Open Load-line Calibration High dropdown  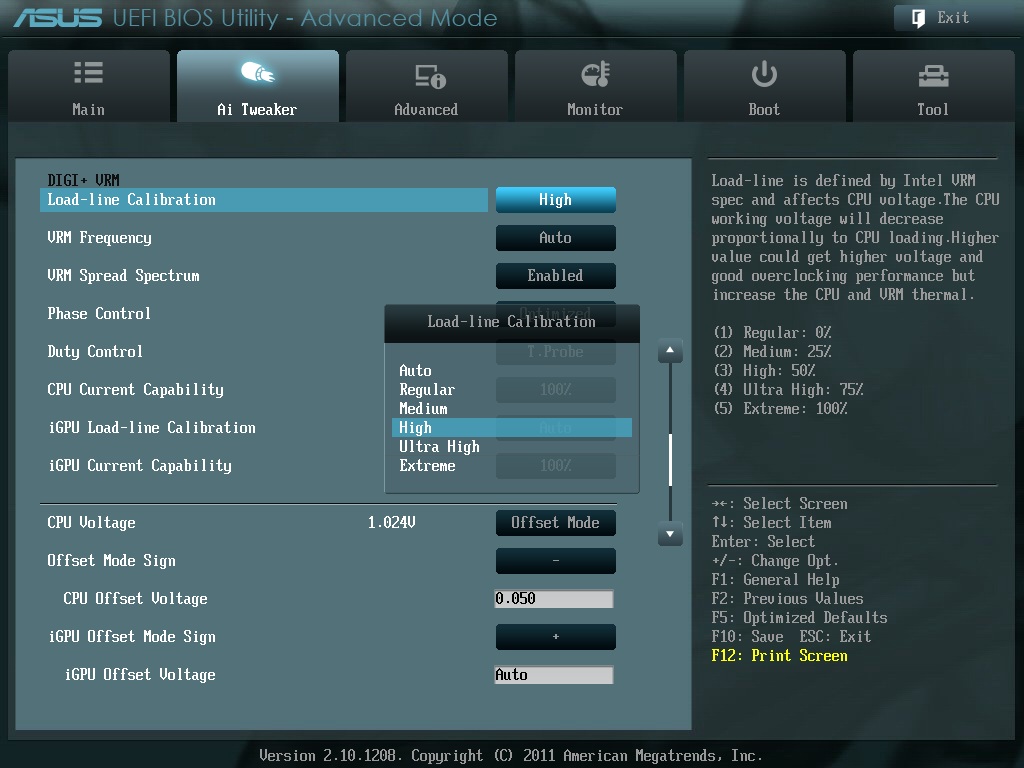pyautogui.click(x=556, y=200)
